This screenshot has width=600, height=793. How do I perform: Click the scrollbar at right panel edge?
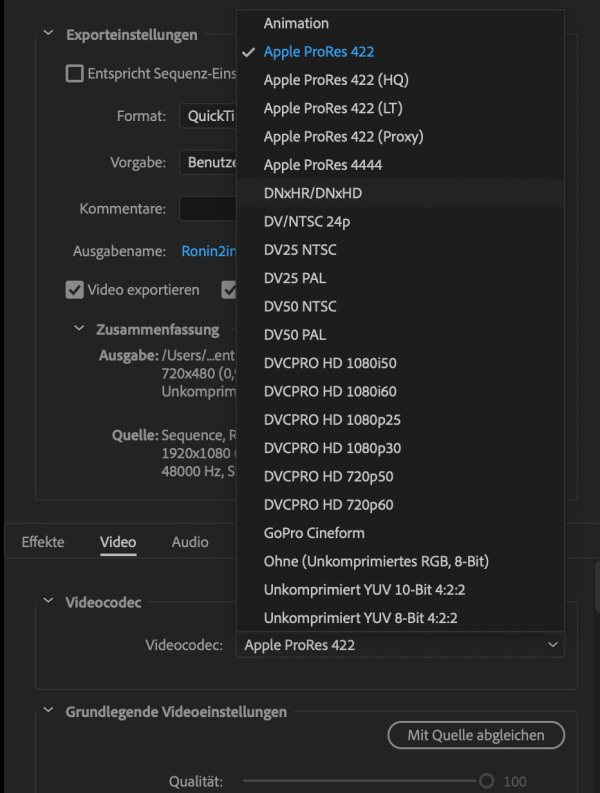(x=597, y=588)
